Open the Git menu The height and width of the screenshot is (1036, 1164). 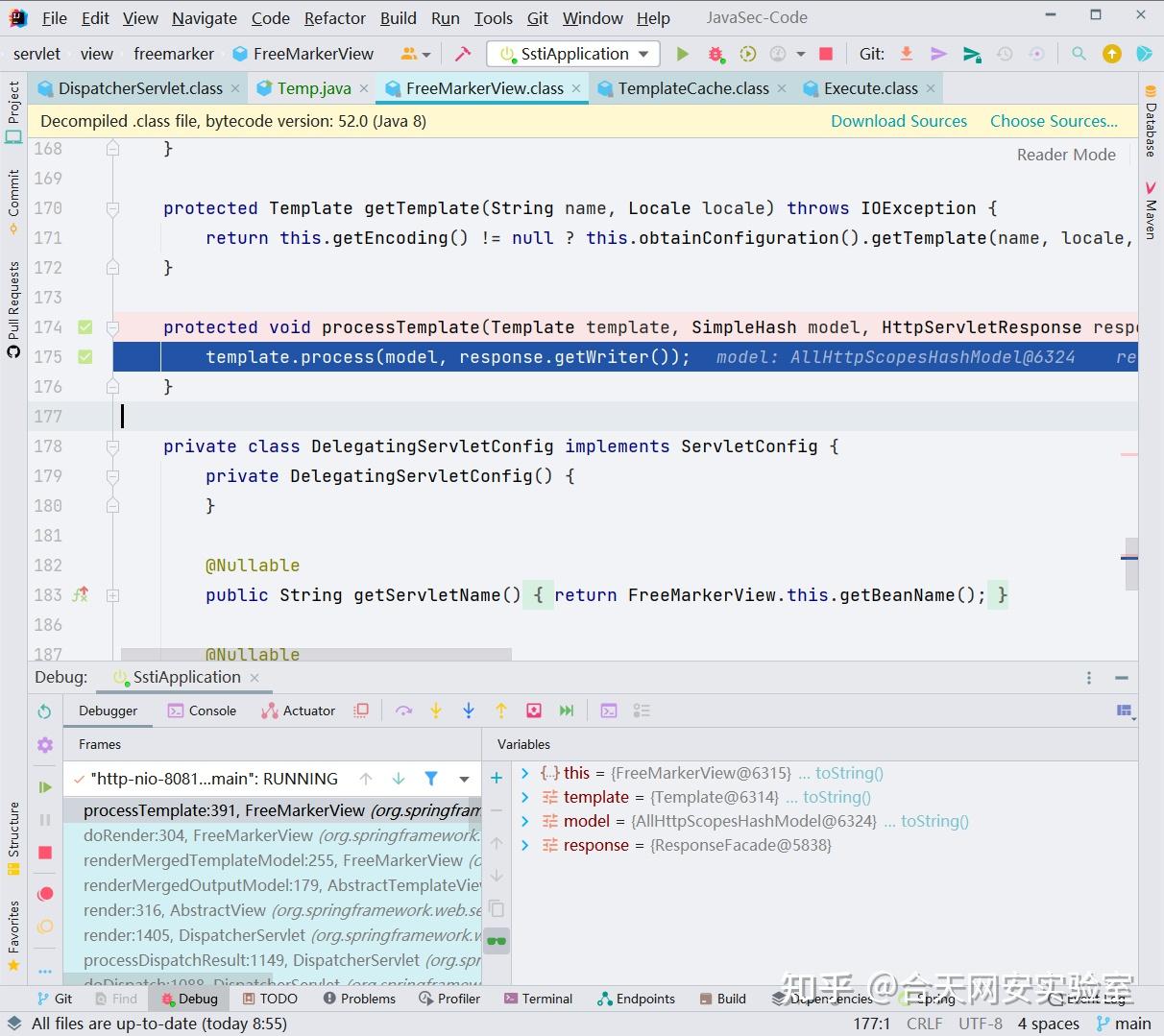[538, 18]
